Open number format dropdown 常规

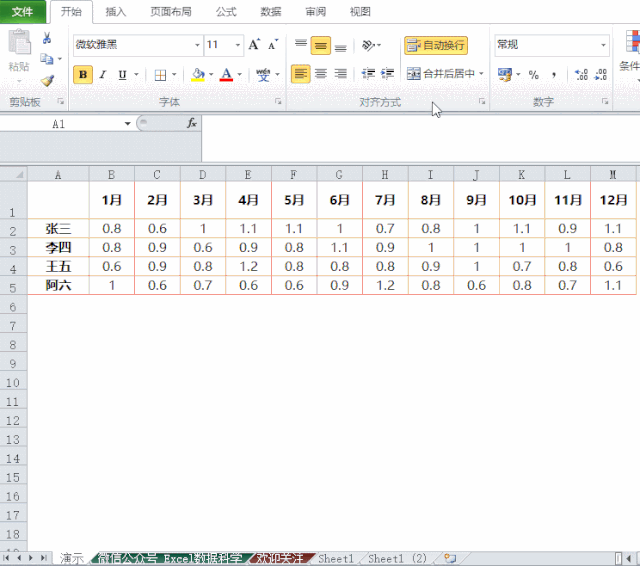tap(603, 45)
